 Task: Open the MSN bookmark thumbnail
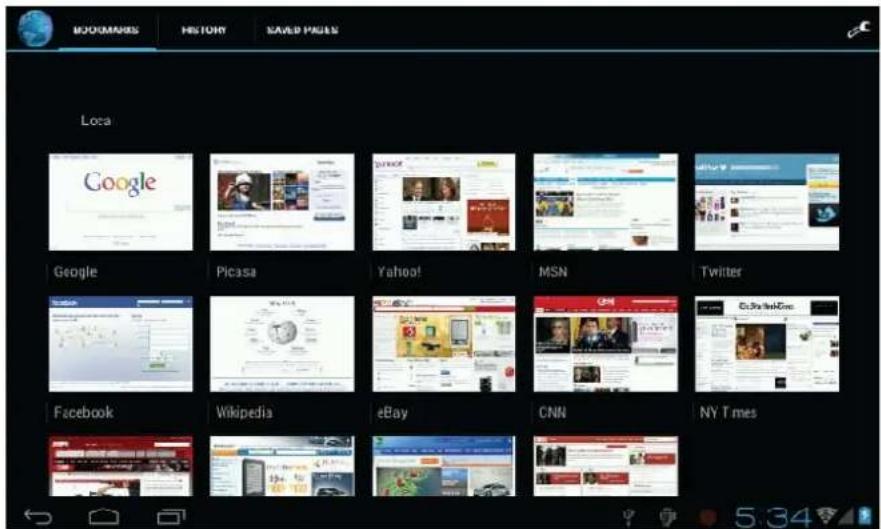coord(606,202)
